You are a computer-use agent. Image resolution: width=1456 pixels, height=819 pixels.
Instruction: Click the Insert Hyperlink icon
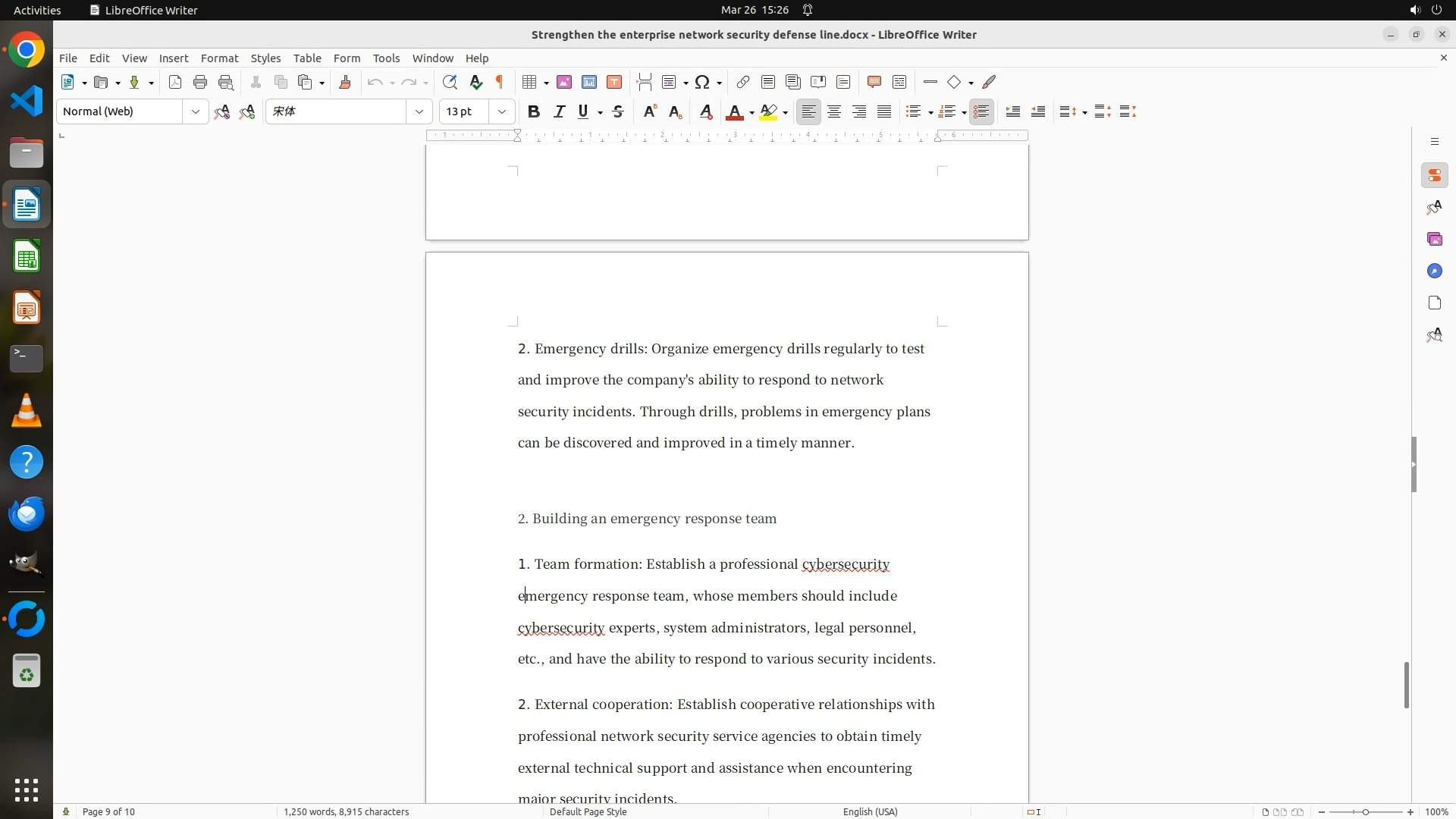click(743, 82)
